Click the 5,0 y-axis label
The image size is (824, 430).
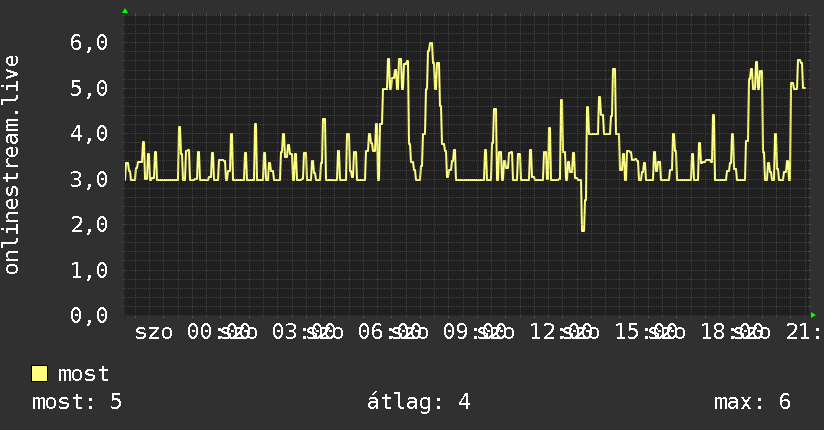[89, 88]
